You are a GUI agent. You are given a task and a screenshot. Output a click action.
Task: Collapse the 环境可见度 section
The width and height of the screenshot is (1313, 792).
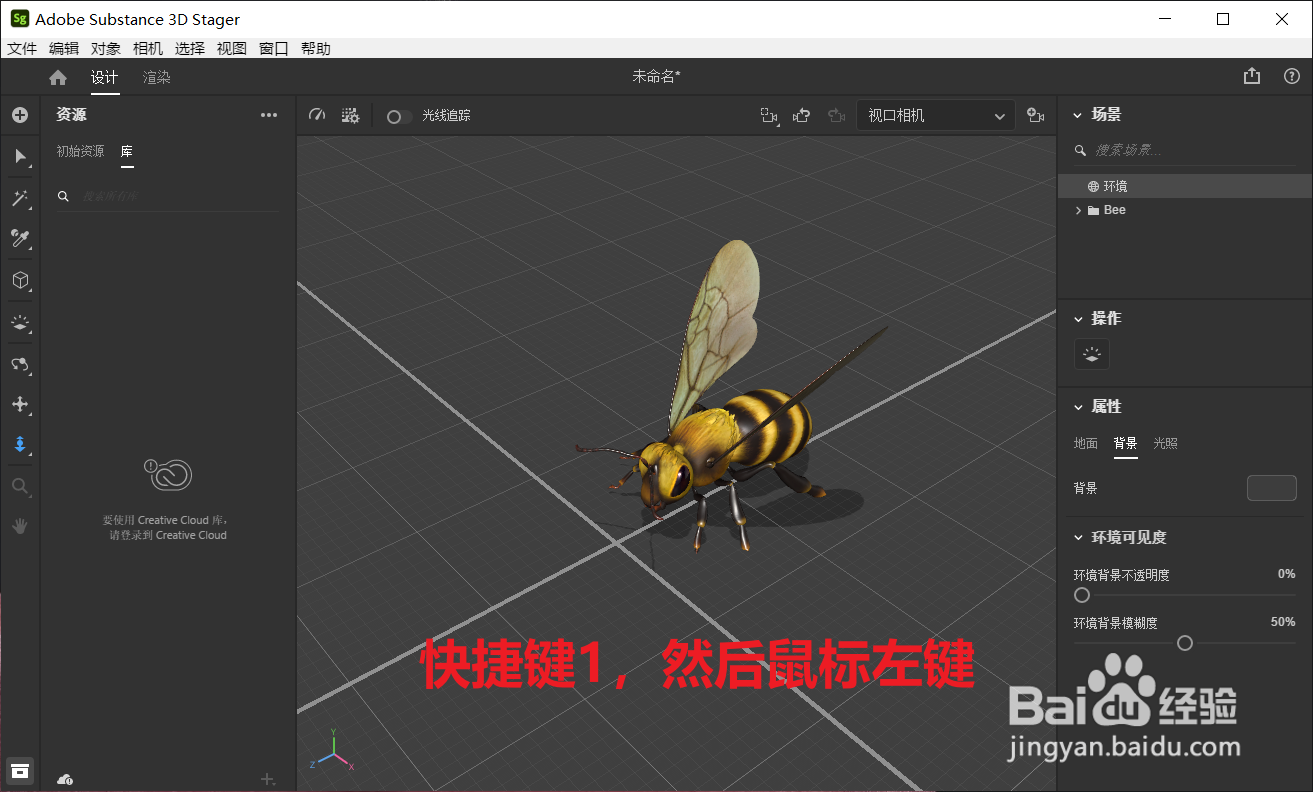pyautogui.click(x=1078, y=537)
